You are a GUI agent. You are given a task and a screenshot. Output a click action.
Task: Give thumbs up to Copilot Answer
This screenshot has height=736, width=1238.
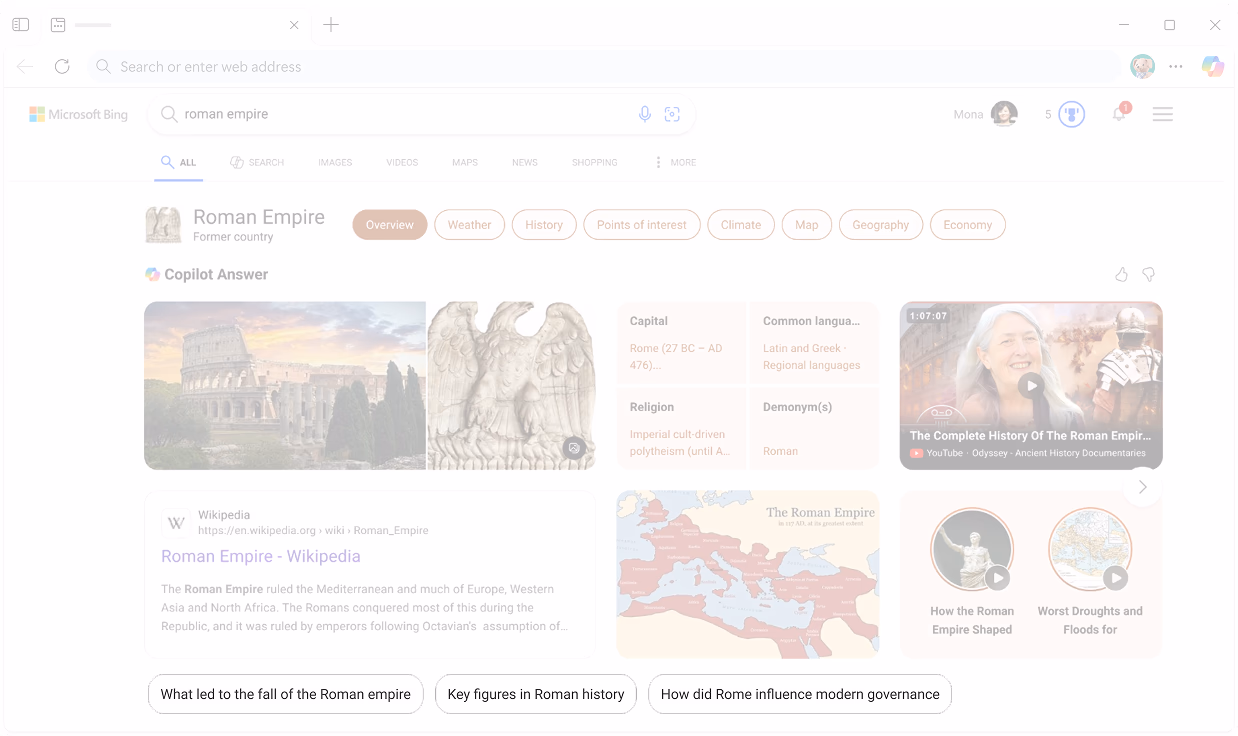pos(1121,274)
